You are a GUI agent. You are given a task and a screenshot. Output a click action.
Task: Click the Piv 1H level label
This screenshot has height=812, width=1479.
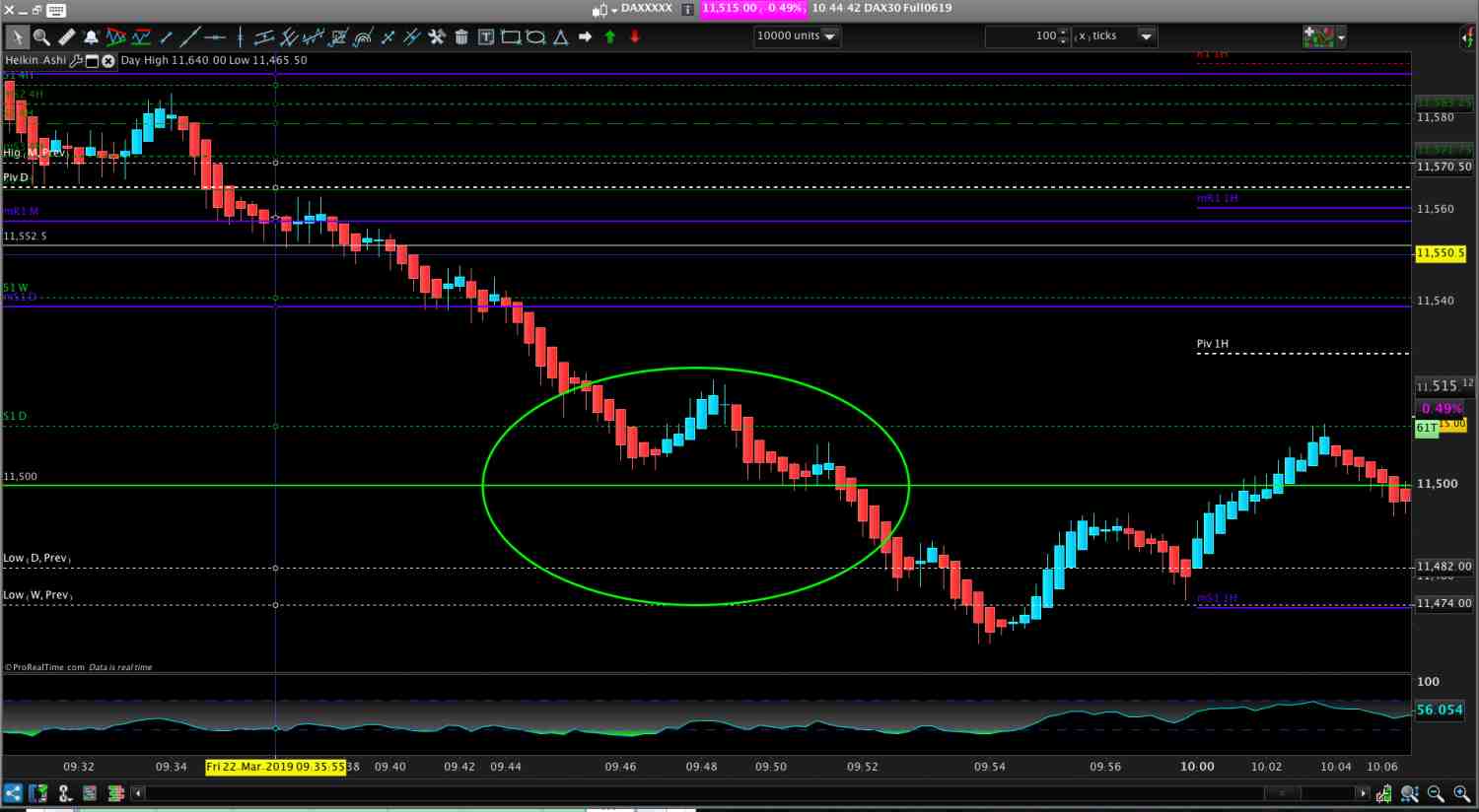click(x=1213, y=344)
